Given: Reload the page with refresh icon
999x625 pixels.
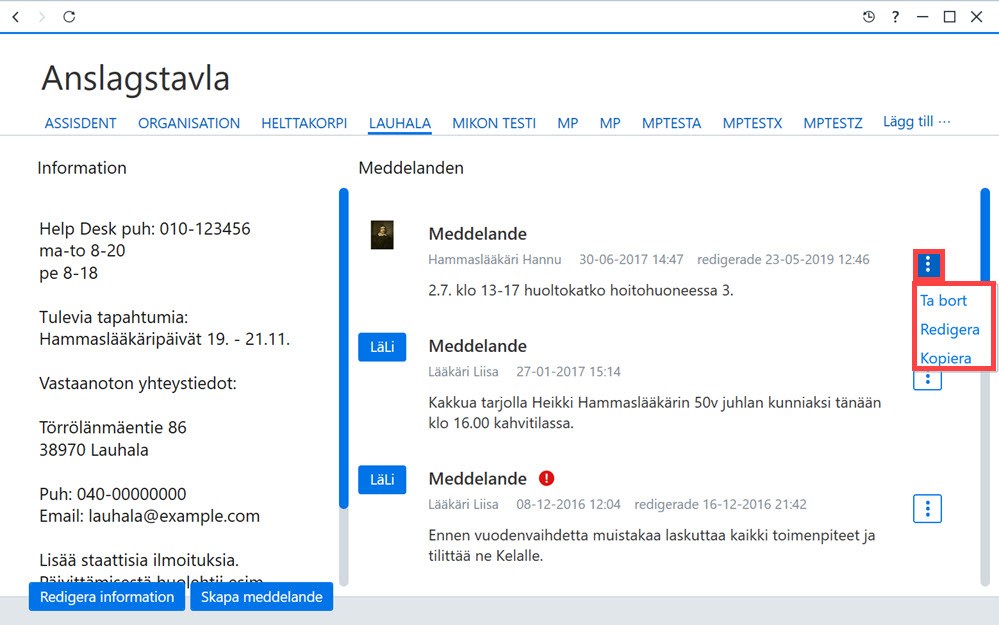Looking at the screenshot, I should click(x=69, y=17).
